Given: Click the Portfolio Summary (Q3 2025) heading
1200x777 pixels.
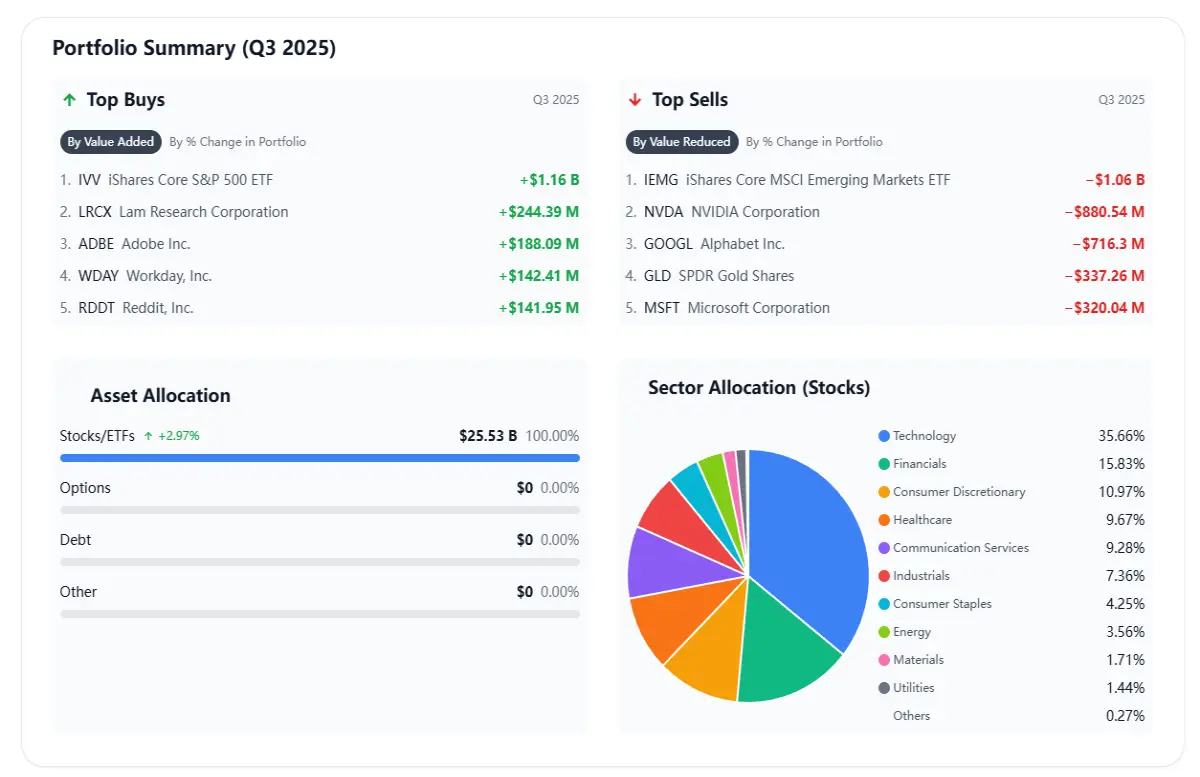Looking at the screenshot, I should point(194,48).
